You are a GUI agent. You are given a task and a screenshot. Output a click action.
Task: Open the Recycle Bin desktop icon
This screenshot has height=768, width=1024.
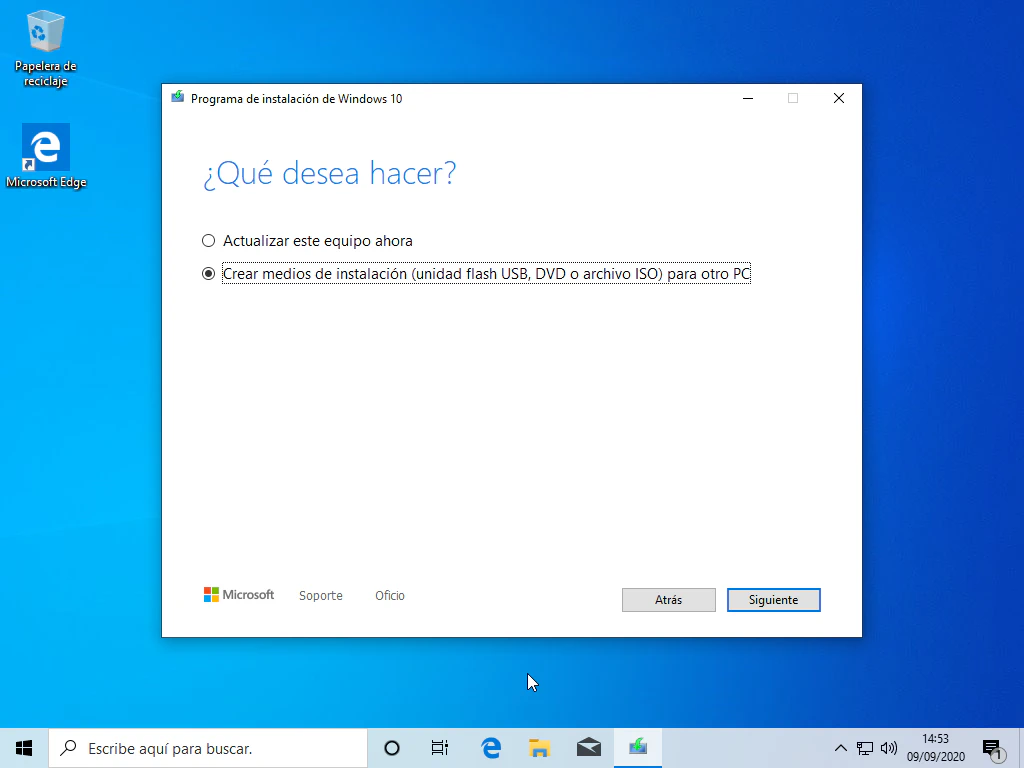[x=45, y=35]
